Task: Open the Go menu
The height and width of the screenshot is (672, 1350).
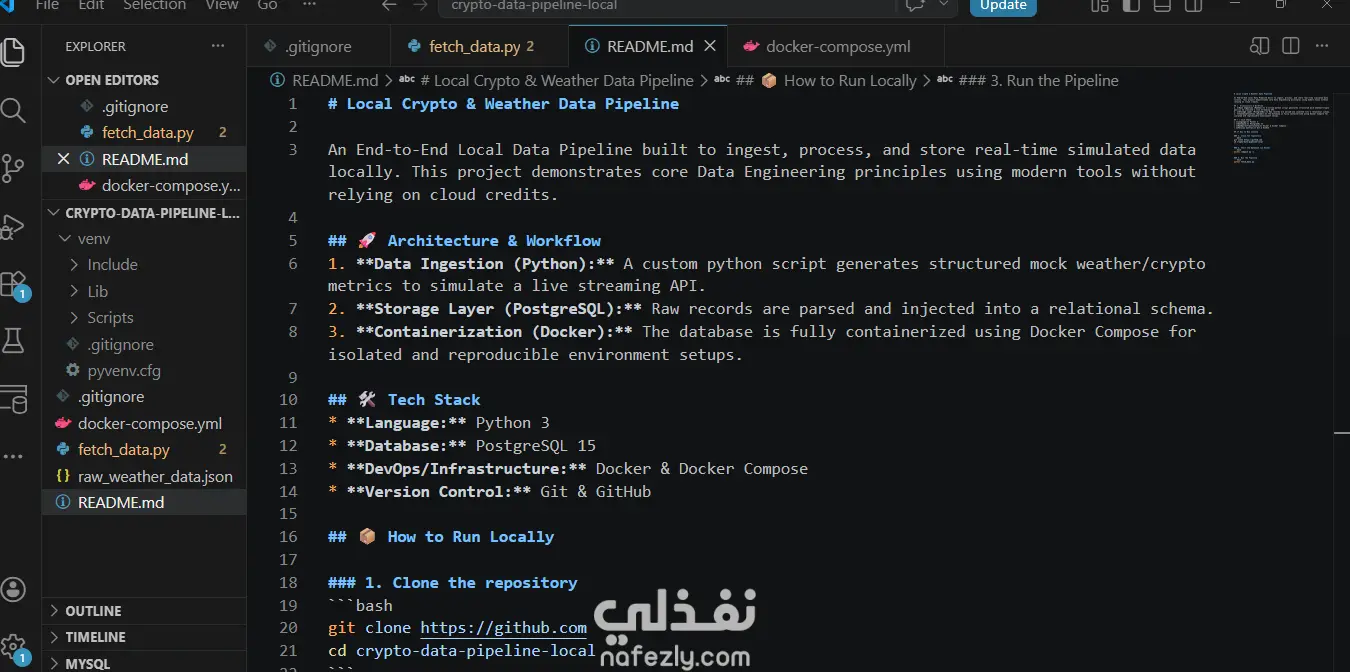Action: 268,5
